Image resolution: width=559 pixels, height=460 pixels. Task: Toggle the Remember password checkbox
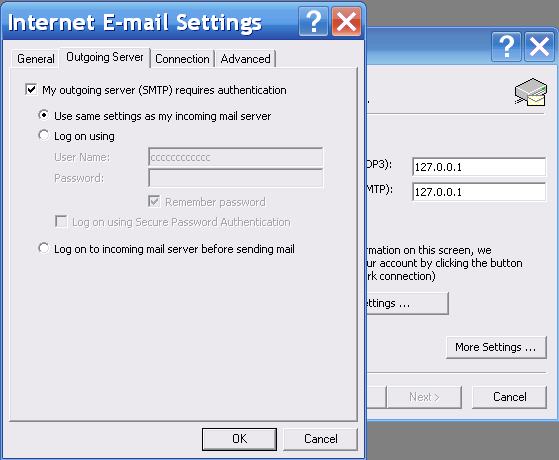154,201
